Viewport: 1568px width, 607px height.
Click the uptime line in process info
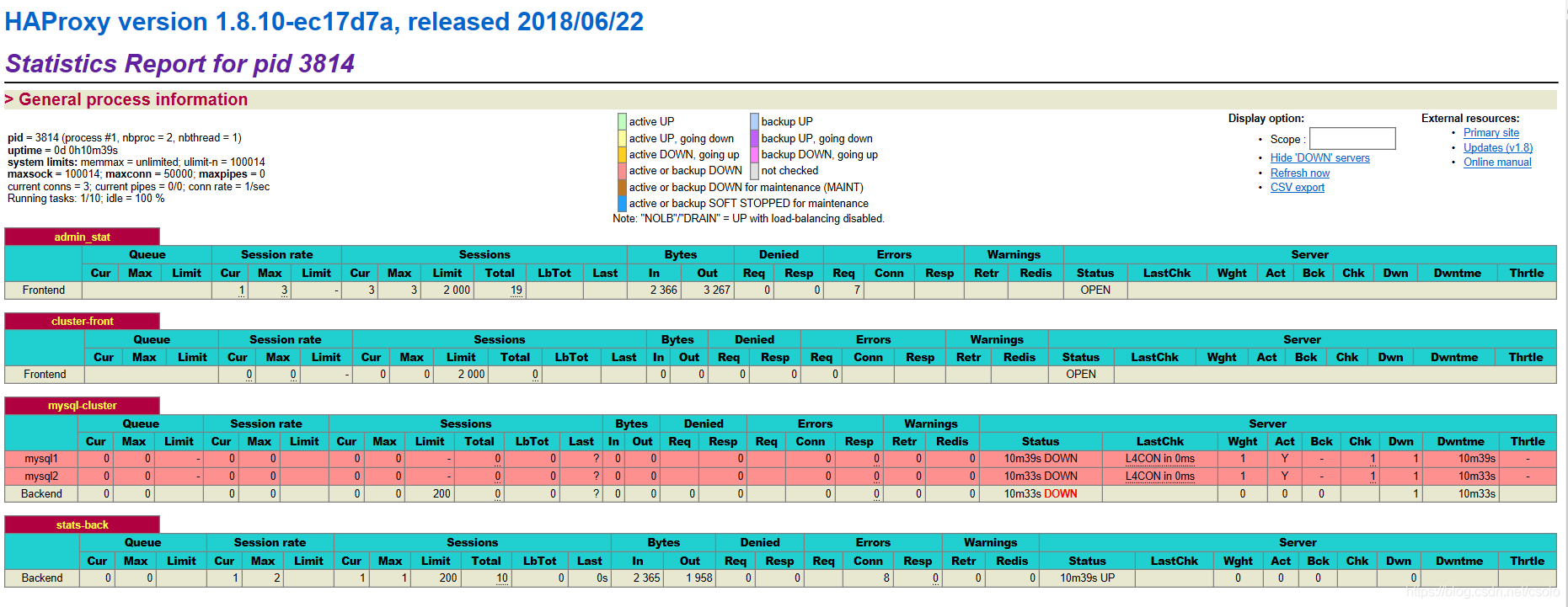(x=63, y=150)
